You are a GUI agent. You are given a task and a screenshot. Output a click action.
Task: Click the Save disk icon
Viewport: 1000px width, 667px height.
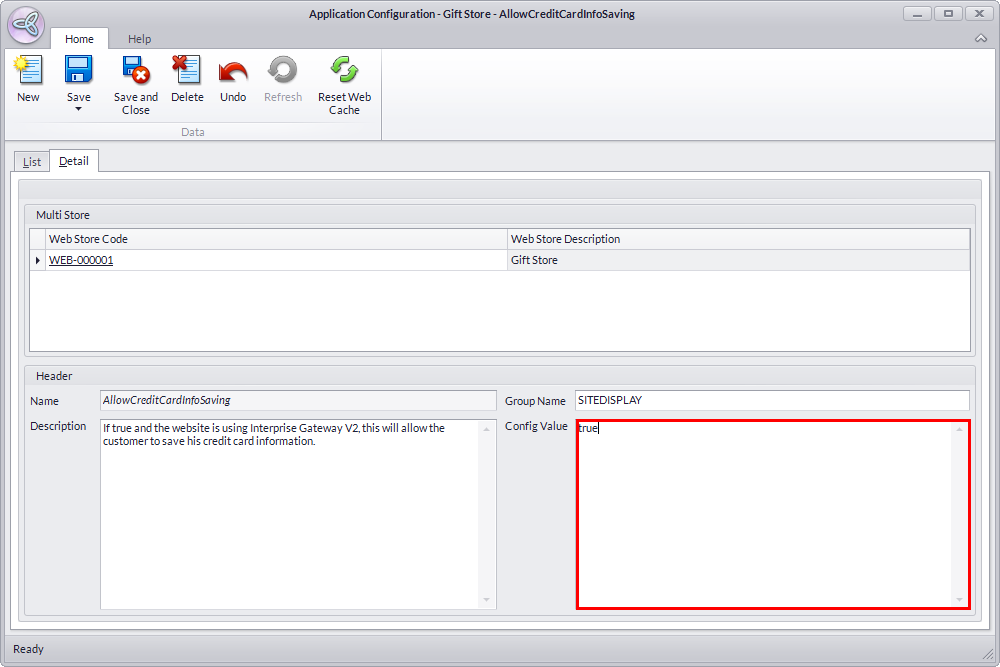(78, 70)
